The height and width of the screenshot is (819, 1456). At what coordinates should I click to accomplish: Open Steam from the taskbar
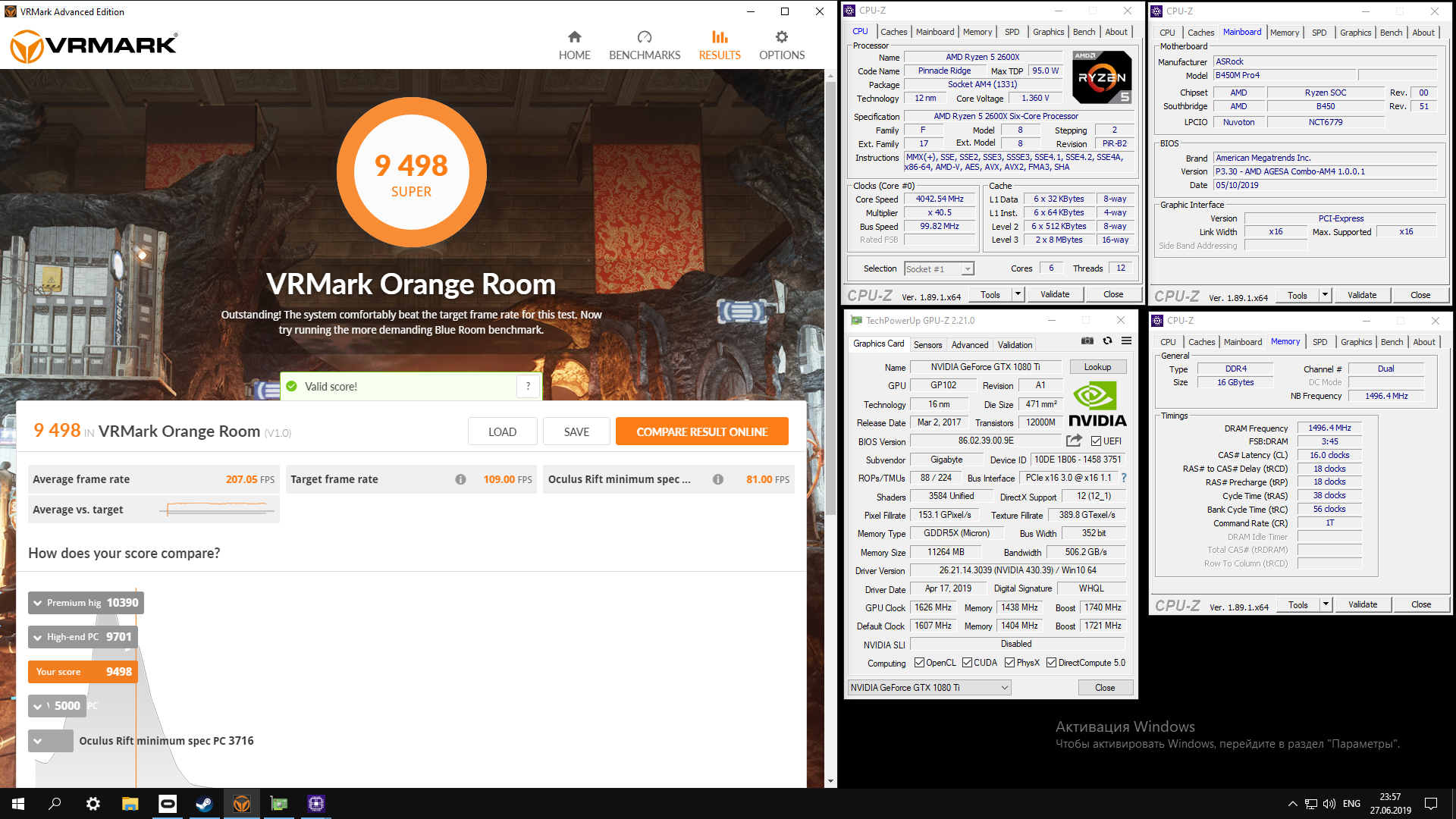[204, 804]
